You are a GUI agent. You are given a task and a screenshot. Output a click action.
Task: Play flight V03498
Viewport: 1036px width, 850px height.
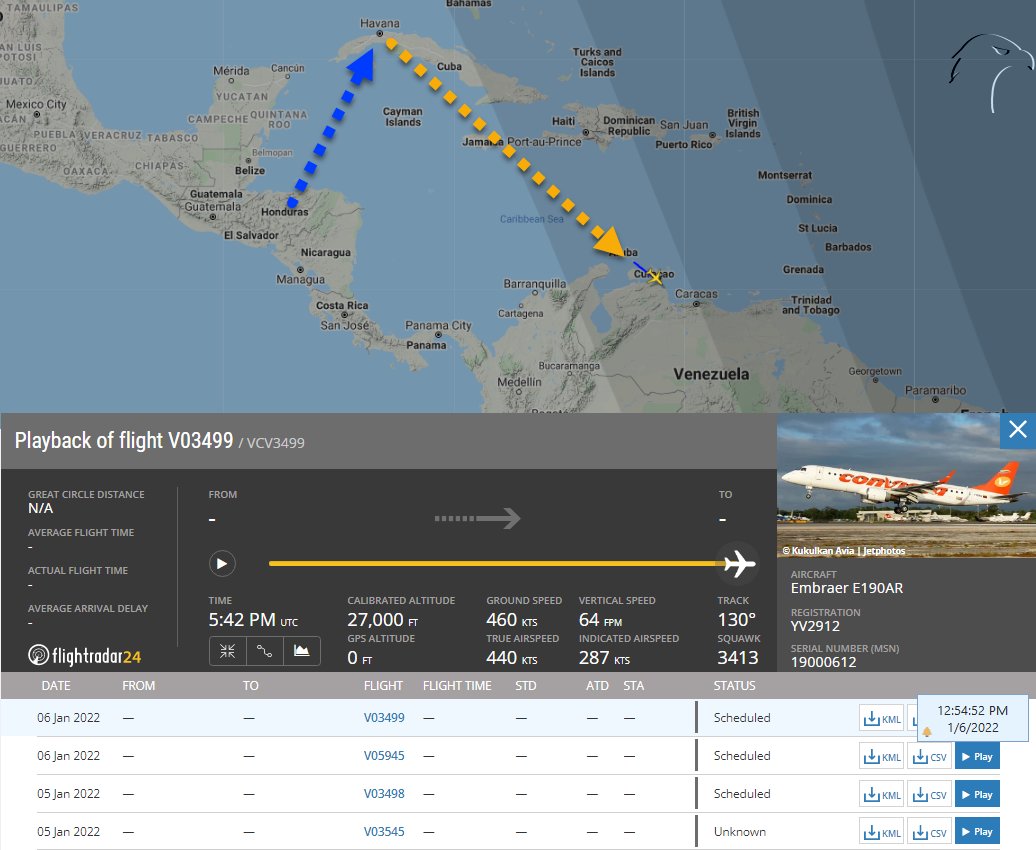(x=977, y=794)
